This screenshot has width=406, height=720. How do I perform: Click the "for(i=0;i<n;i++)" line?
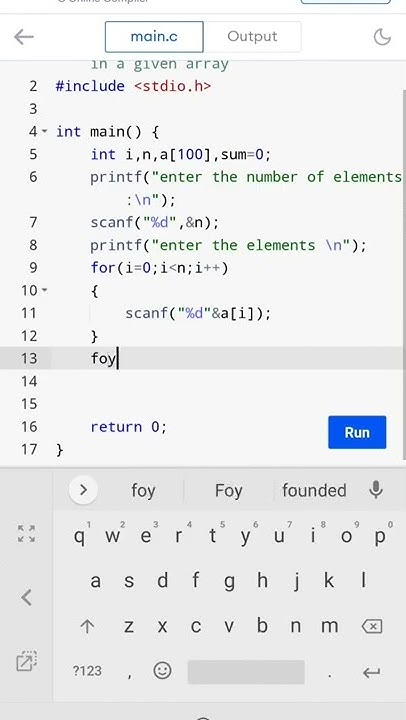tap(159, 268)
